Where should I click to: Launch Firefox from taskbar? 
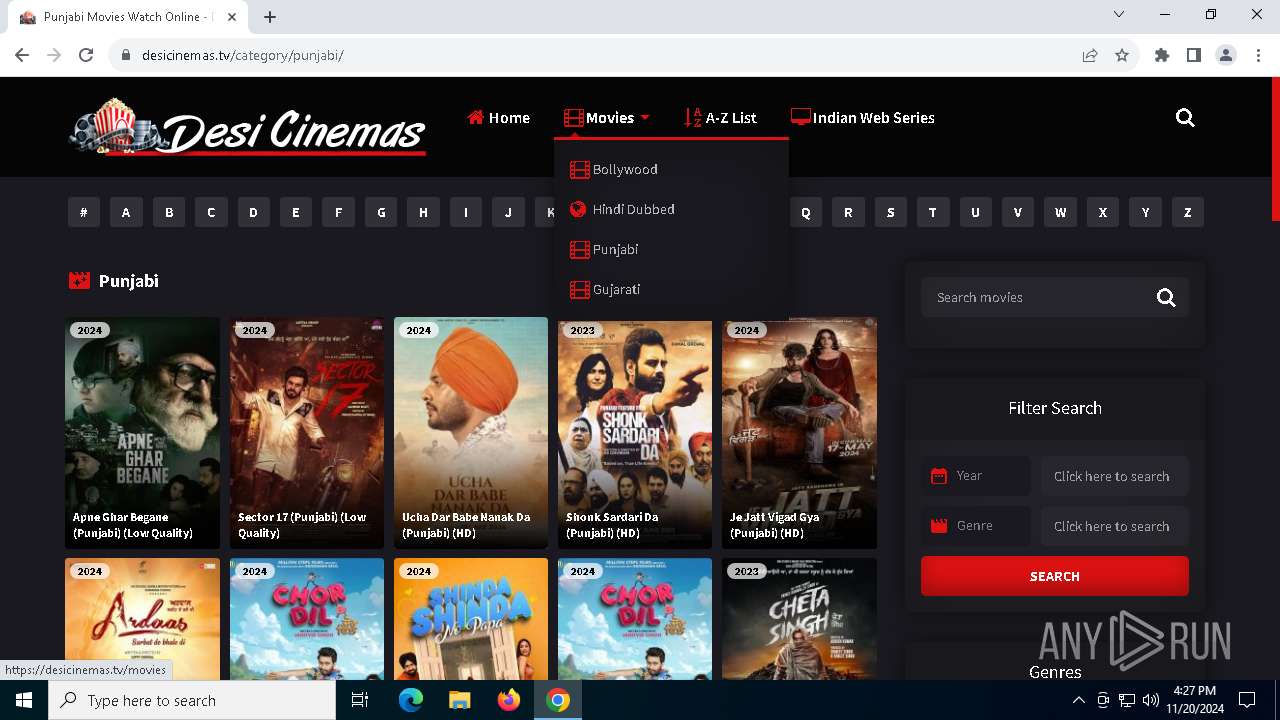click(509, 700)
